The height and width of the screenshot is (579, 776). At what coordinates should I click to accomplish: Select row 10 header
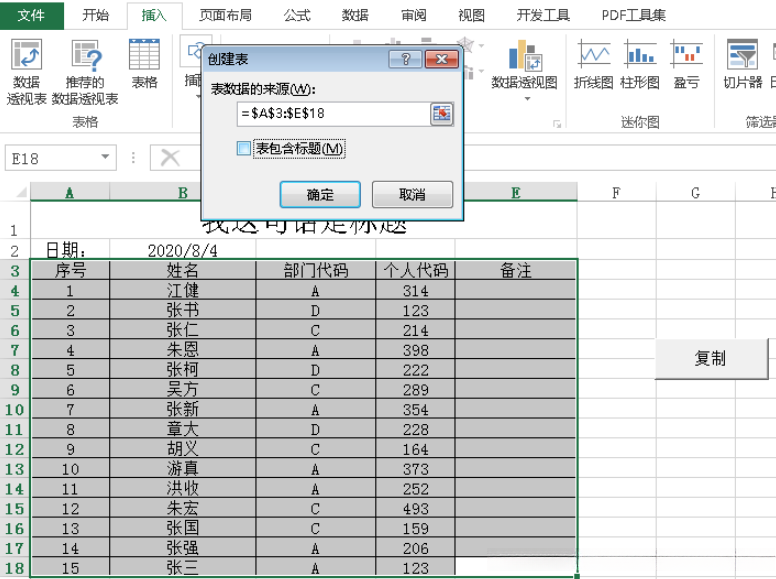[15, 409]
